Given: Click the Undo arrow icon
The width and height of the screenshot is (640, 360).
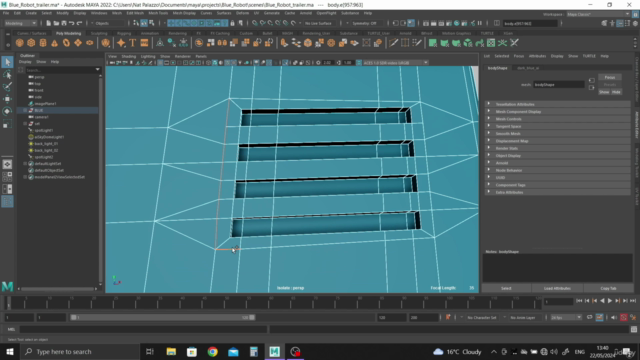Looking at the screenshot, I should pos(71,23).
